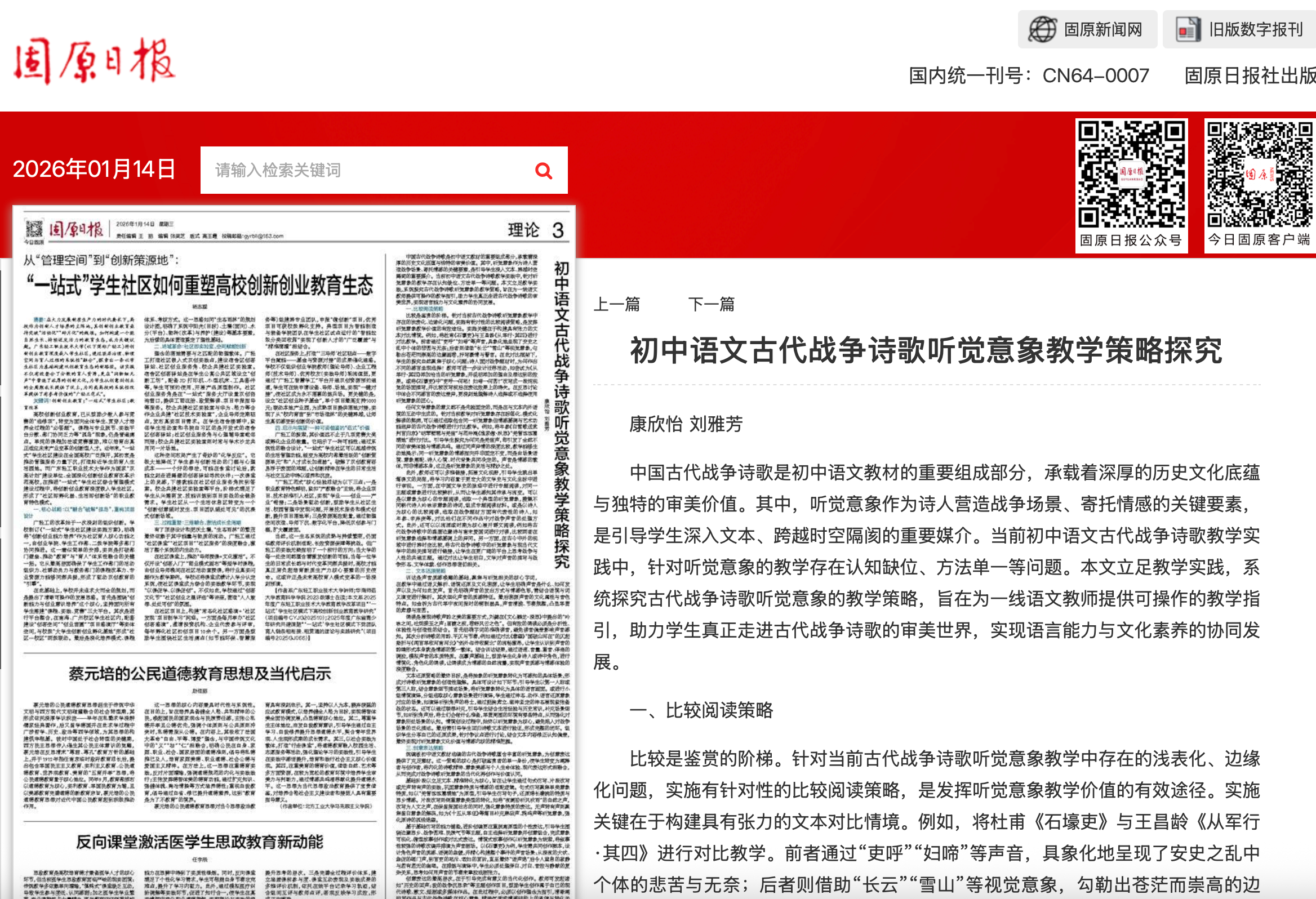The height and width of the screenshot is (899, 1316).
Task: Click 今日固原客户端 caption
Action: [1259, 239]
